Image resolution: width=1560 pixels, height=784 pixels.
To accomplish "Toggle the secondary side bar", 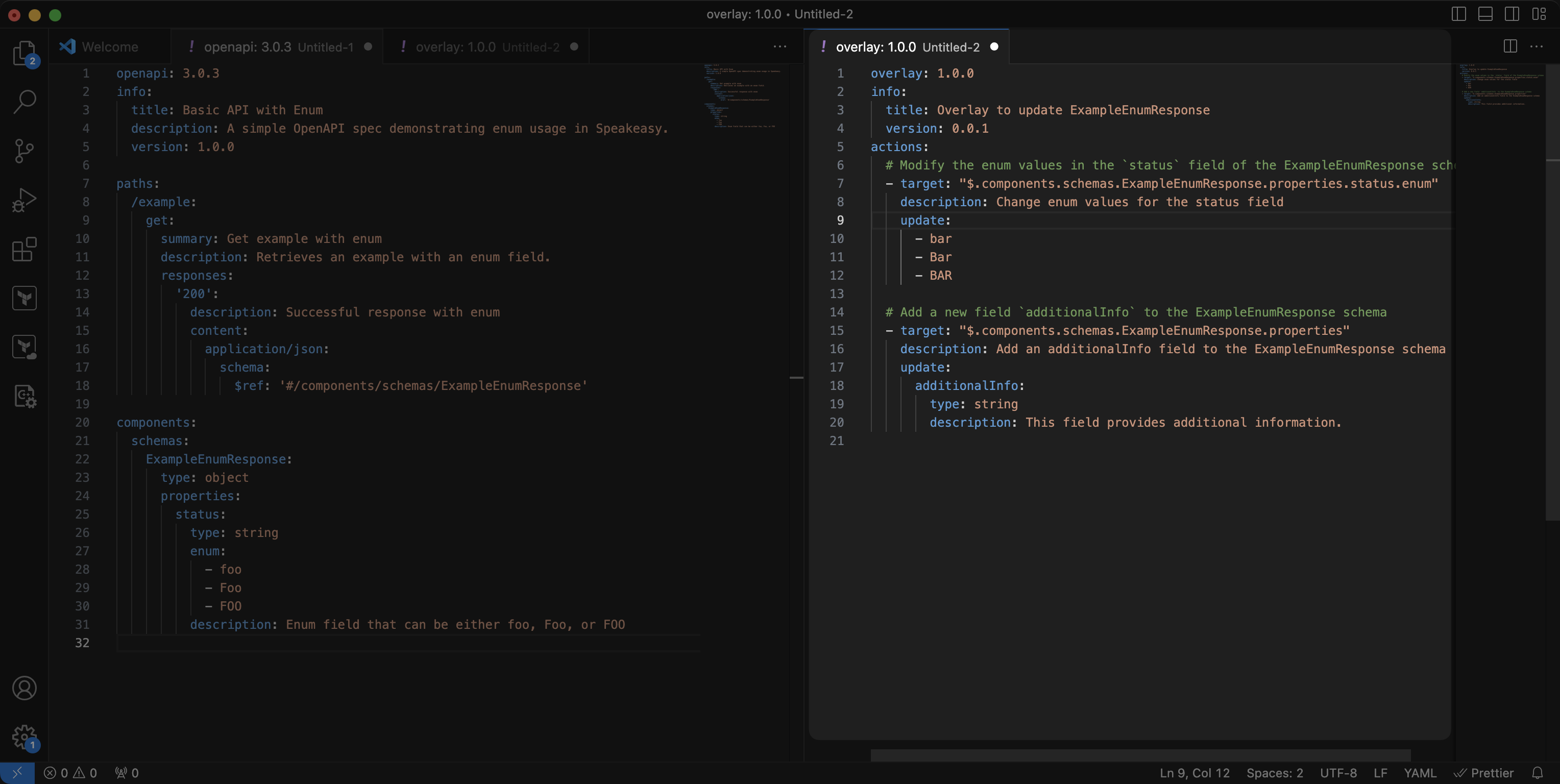I will tap(1512, 14).
